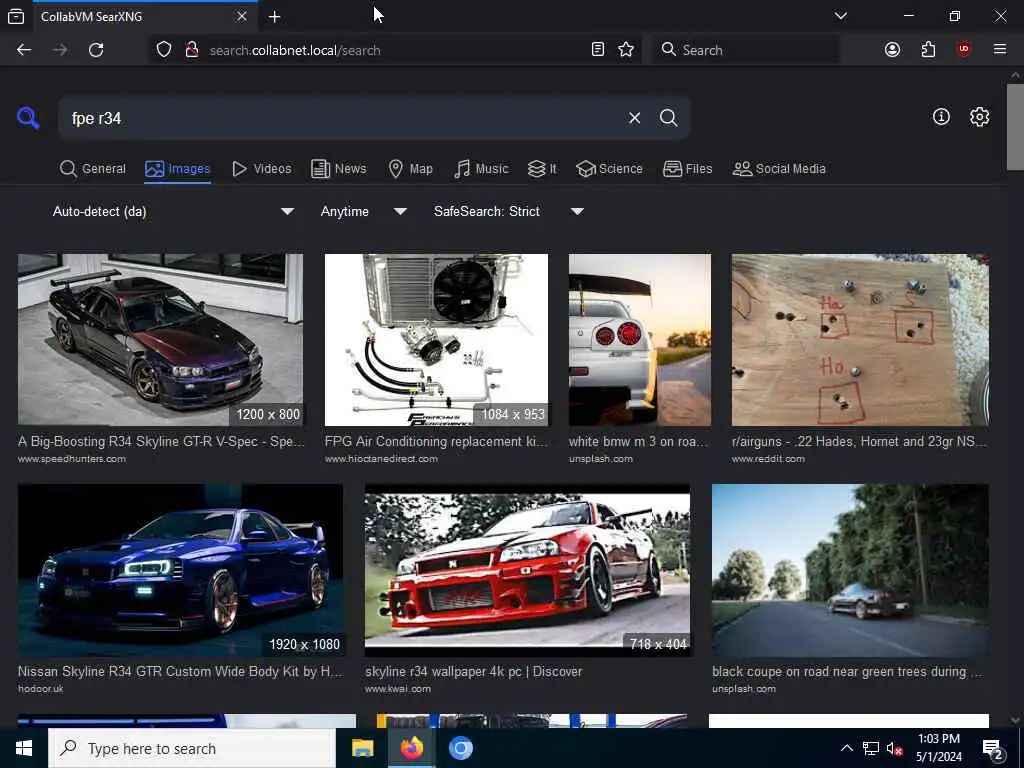Show hidden system tray icons
Image resolution: width=1024 pixels, height=768 pixels.
846,748
